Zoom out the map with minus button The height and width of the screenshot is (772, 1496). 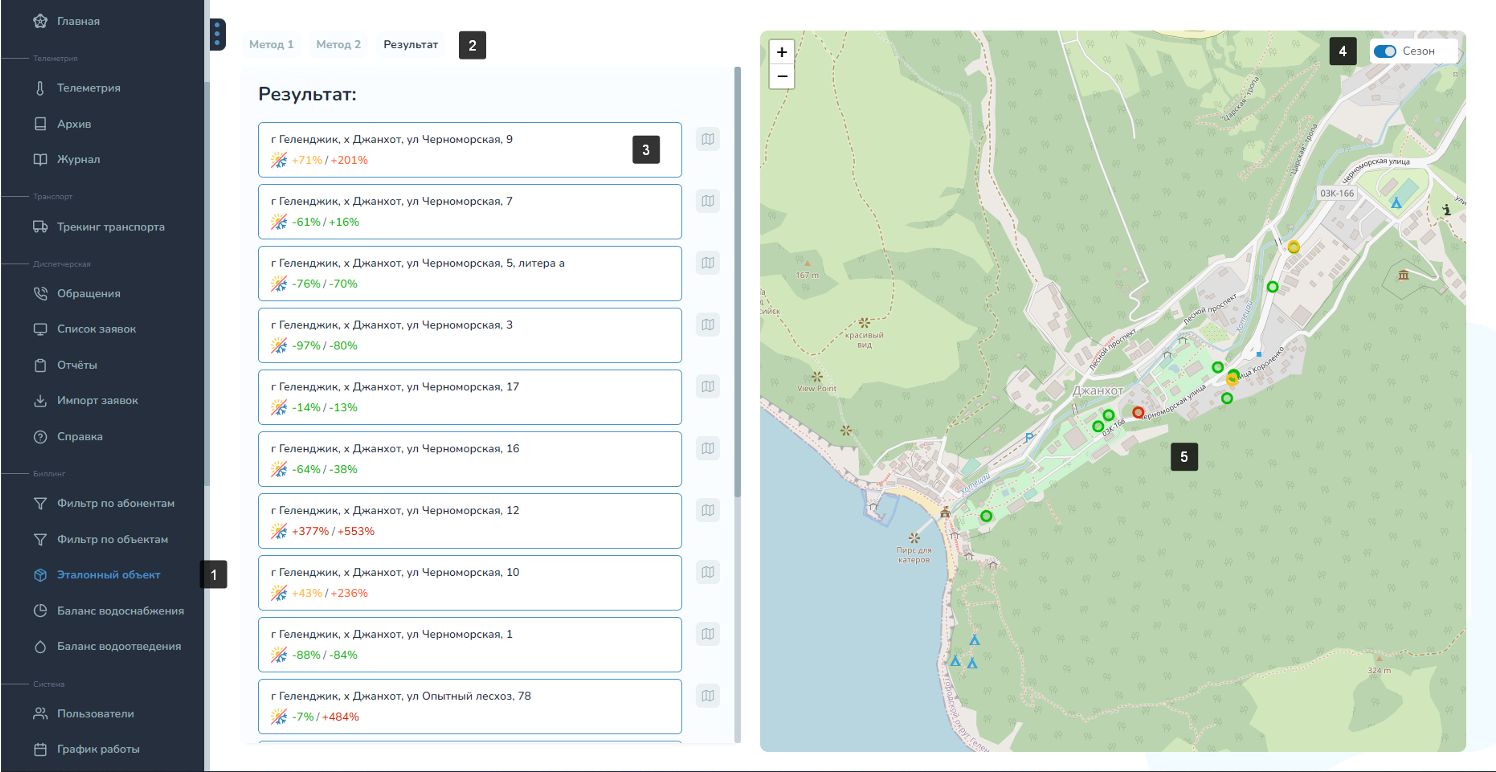(x=782, y=76)
